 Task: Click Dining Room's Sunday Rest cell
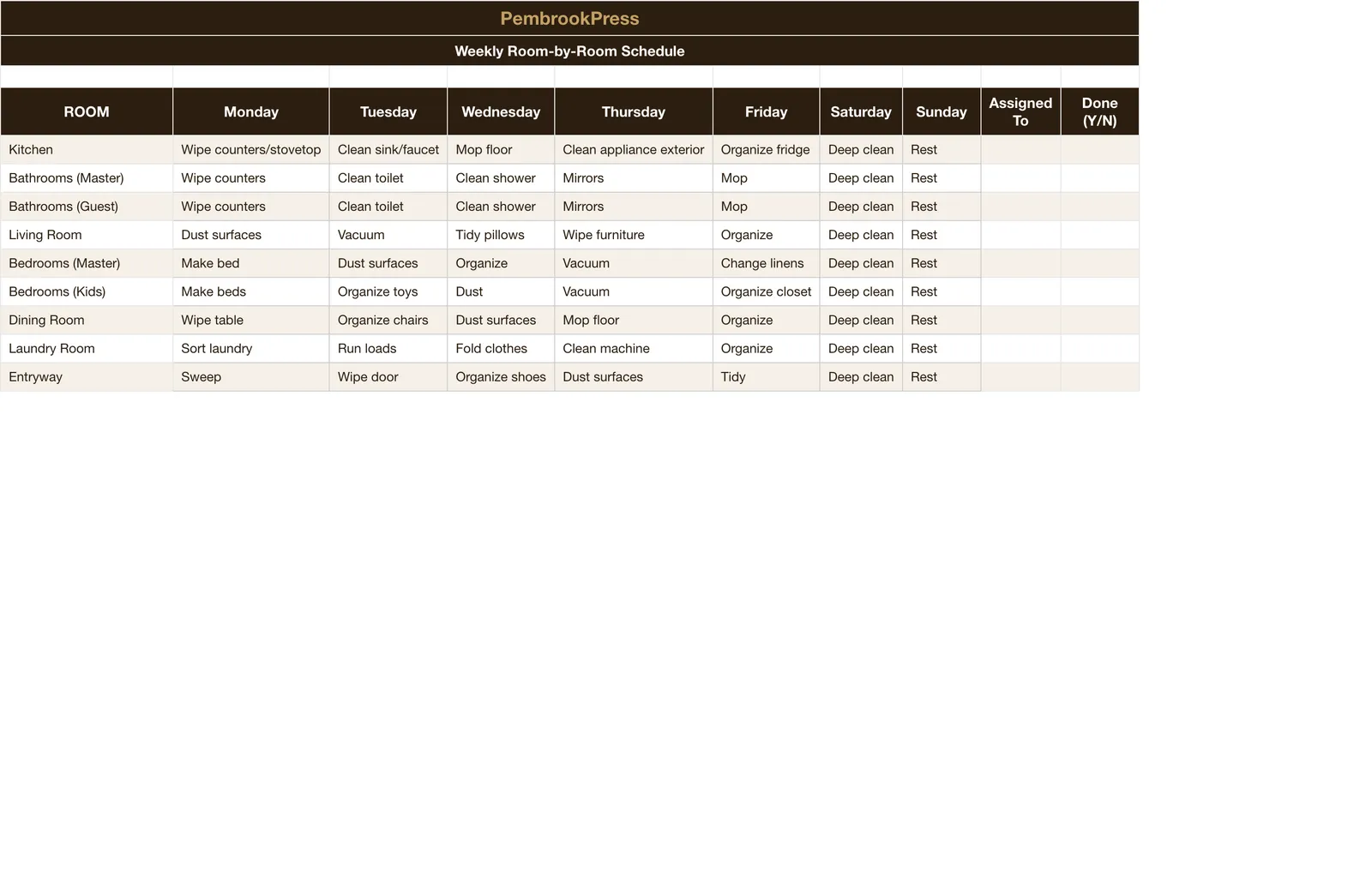[942, 319]
